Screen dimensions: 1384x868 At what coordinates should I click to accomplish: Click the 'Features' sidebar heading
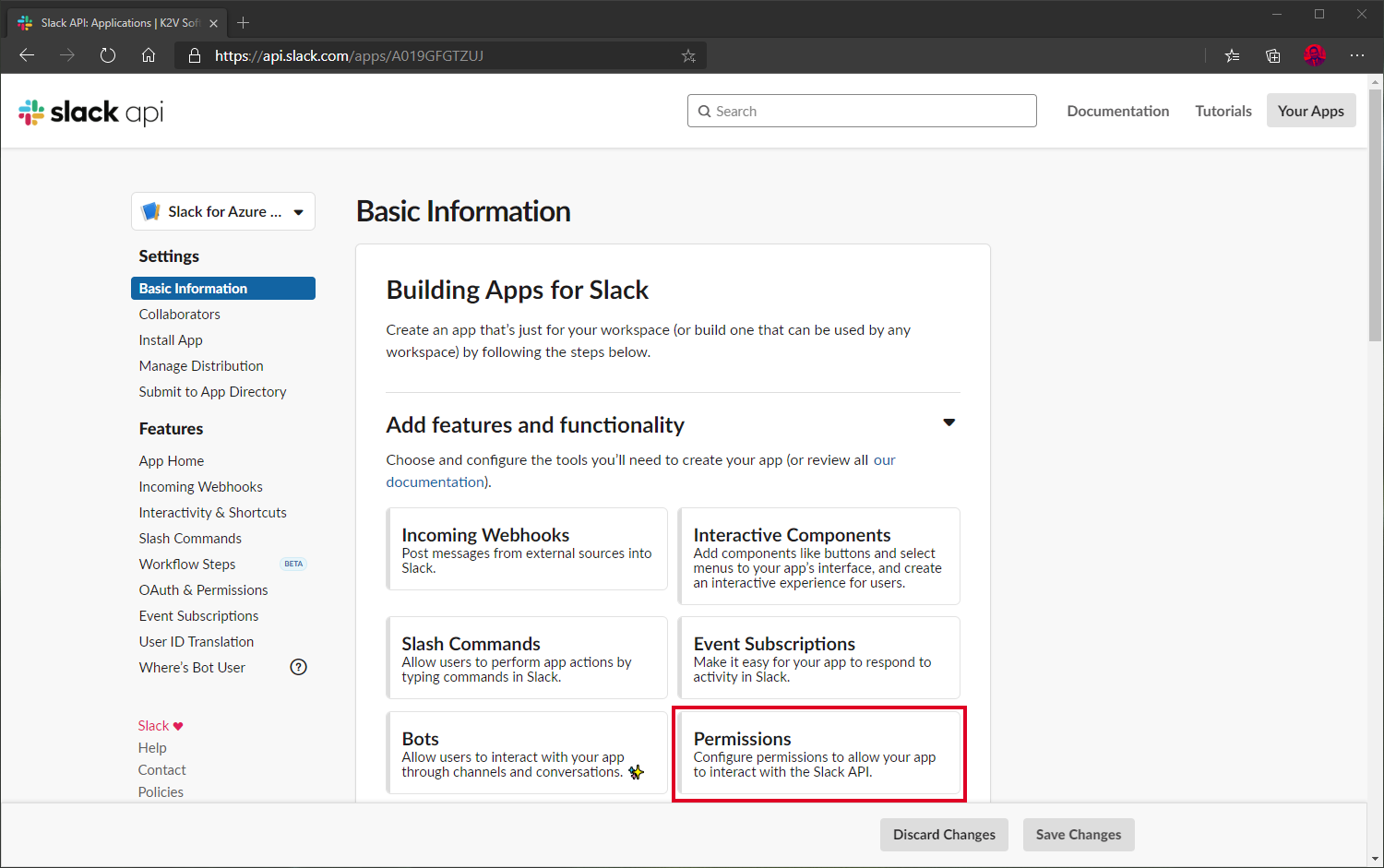(171, 429)
